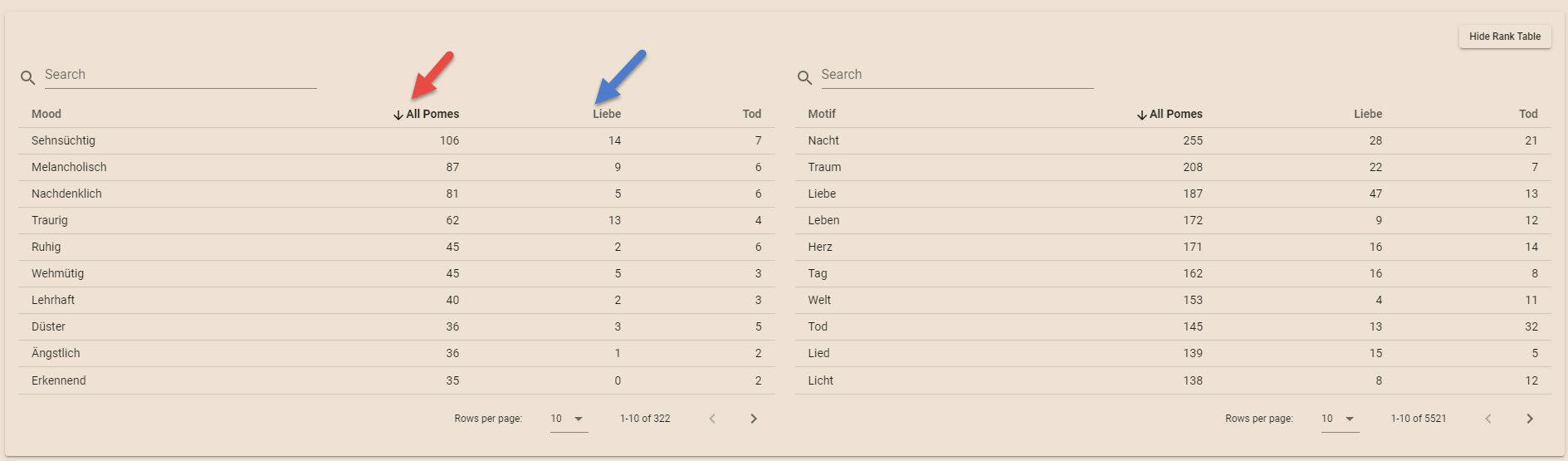Open Motif table rows per page dropdown
Screen dimensions: 1568x461
tap(1339, 419)
